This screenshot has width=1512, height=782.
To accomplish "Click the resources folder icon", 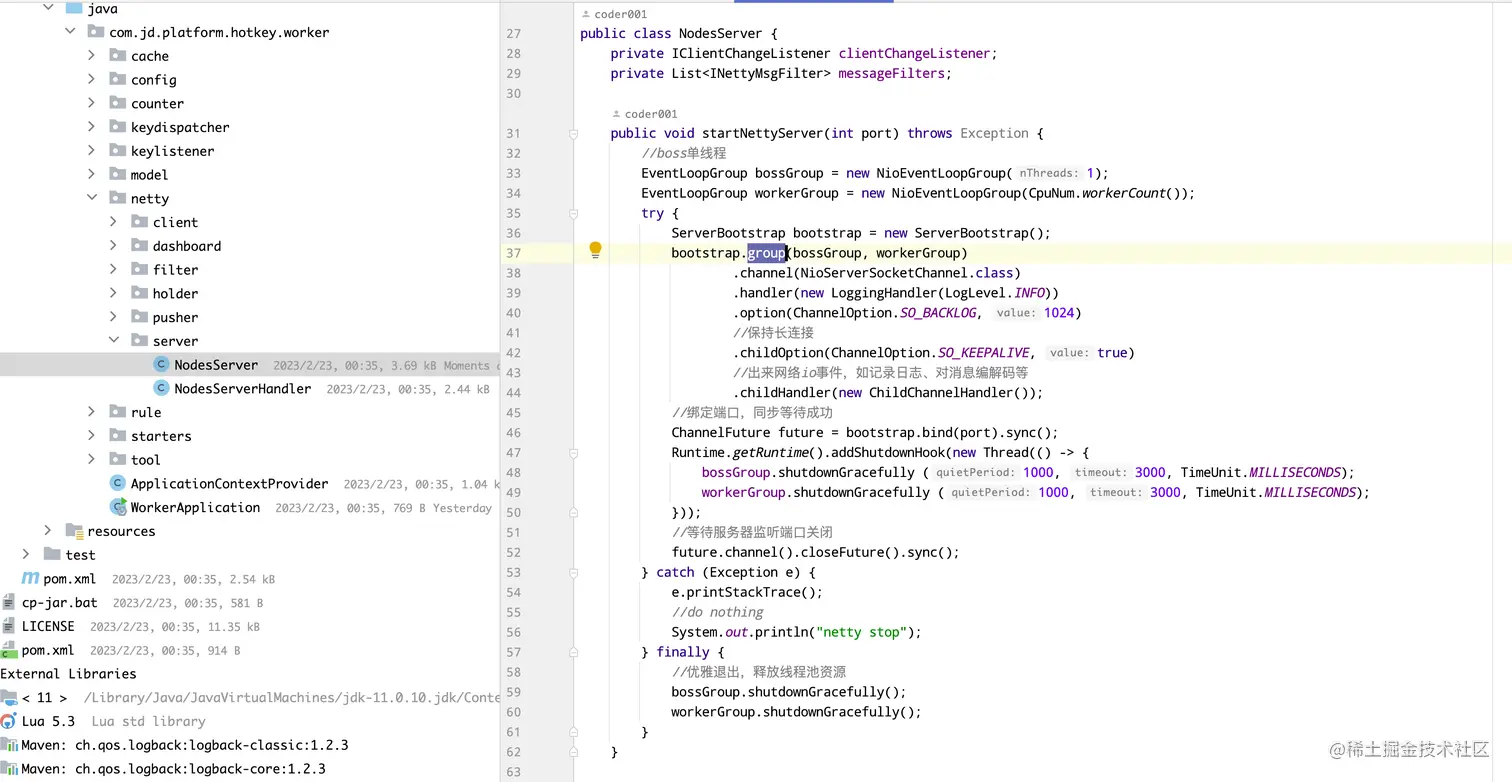I will click(74, 531).
